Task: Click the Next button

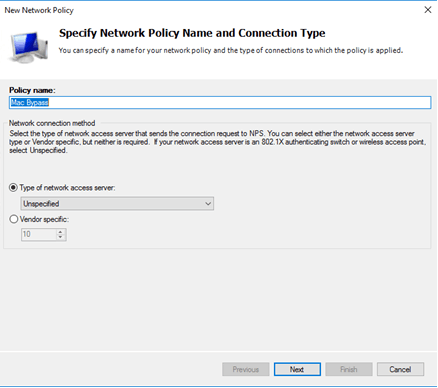Action: (x=297, y=369)
